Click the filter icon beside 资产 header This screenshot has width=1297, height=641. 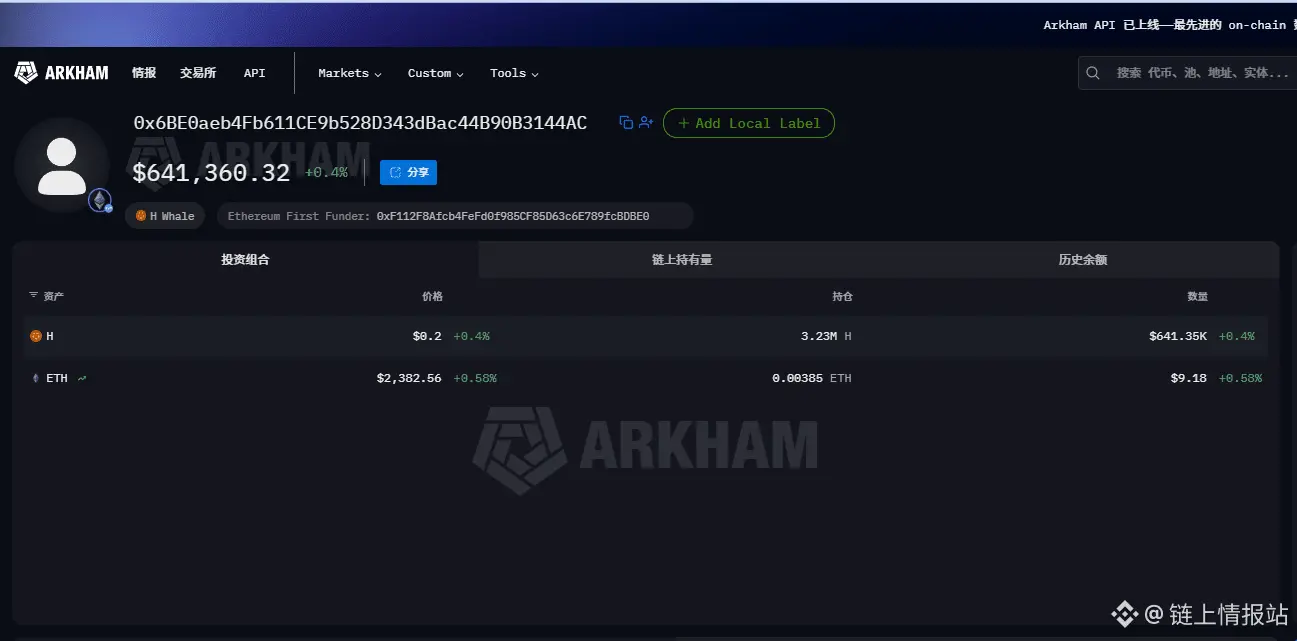point(34,296)
